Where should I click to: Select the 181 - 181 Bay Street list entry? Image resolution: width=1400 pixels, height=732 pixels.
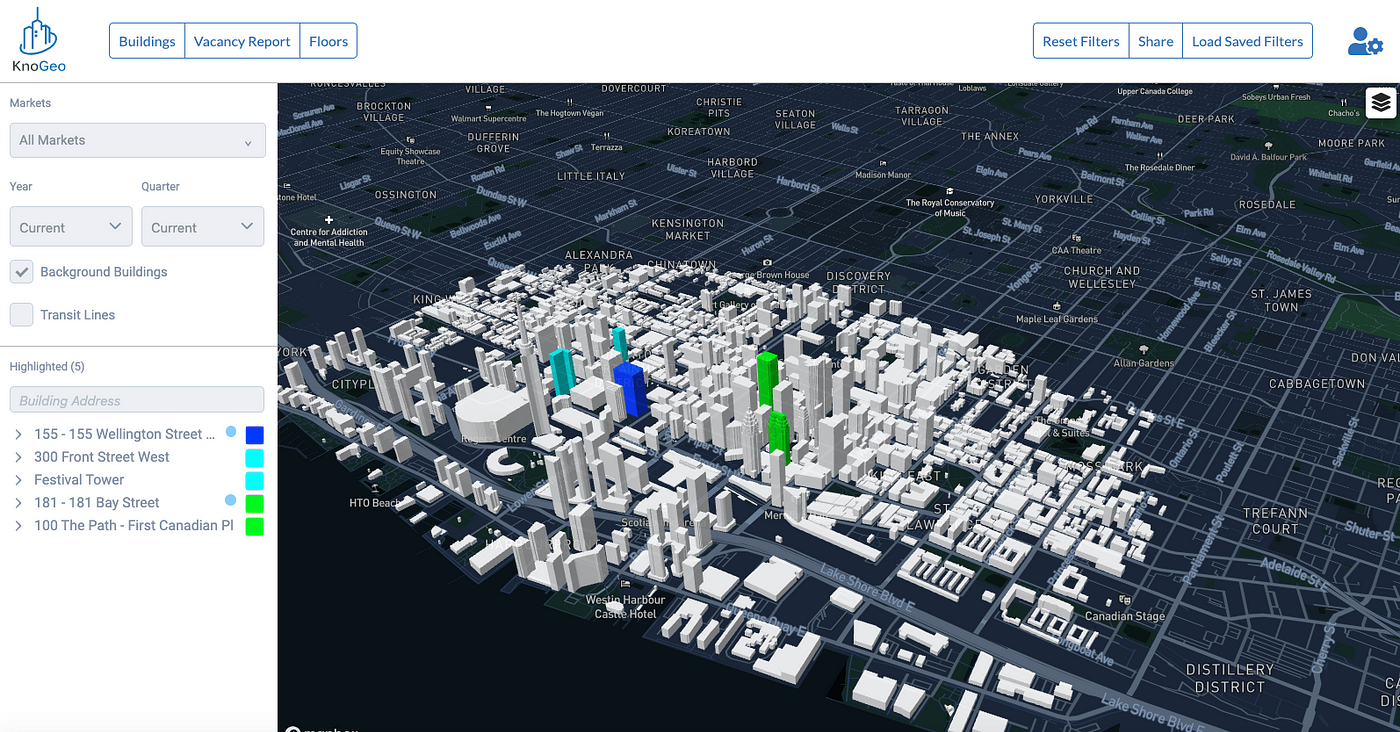97,503
